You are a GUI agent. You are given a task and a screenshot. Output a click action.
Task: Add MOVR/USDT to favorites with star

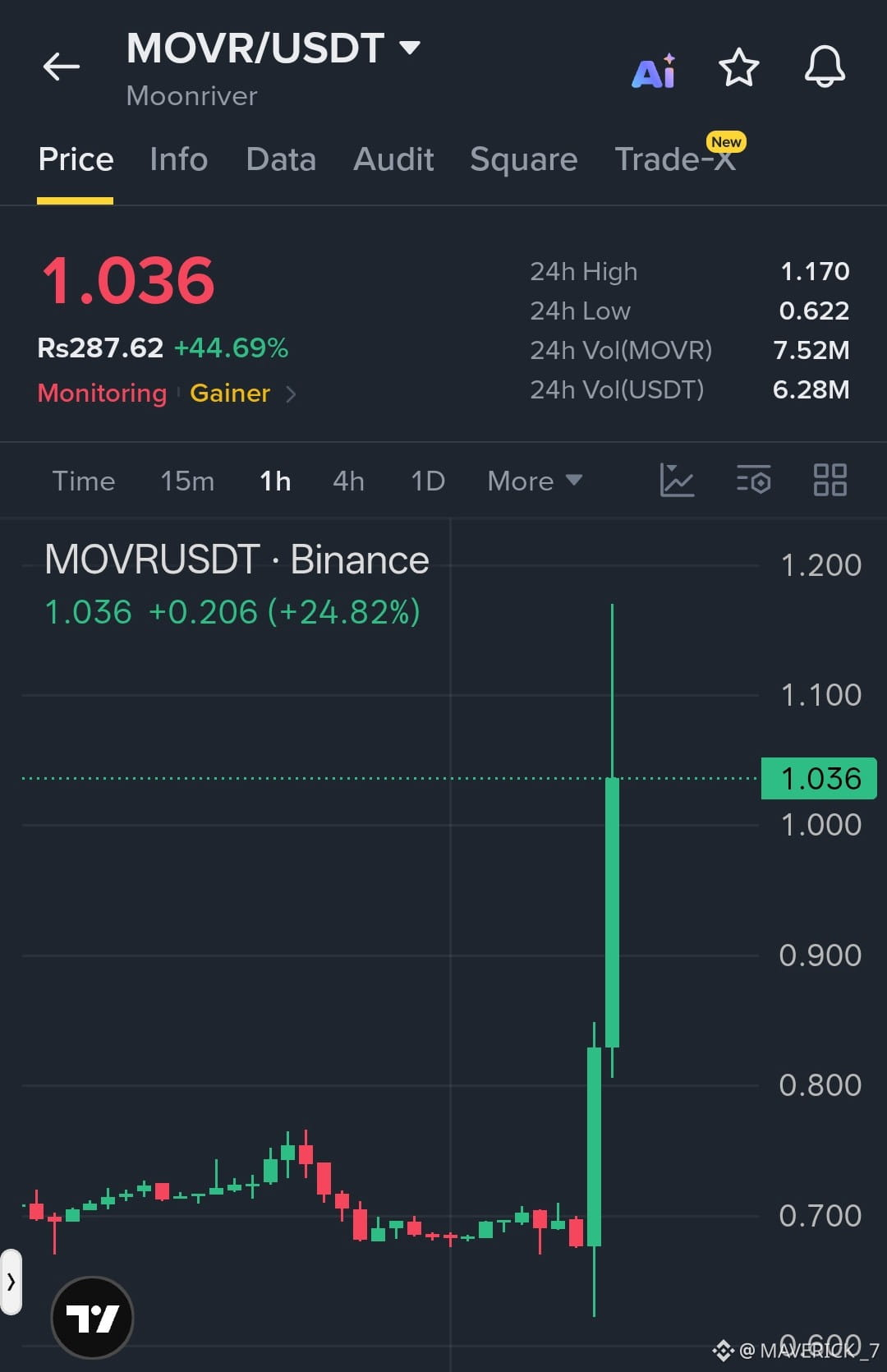(x=738, y=67)
